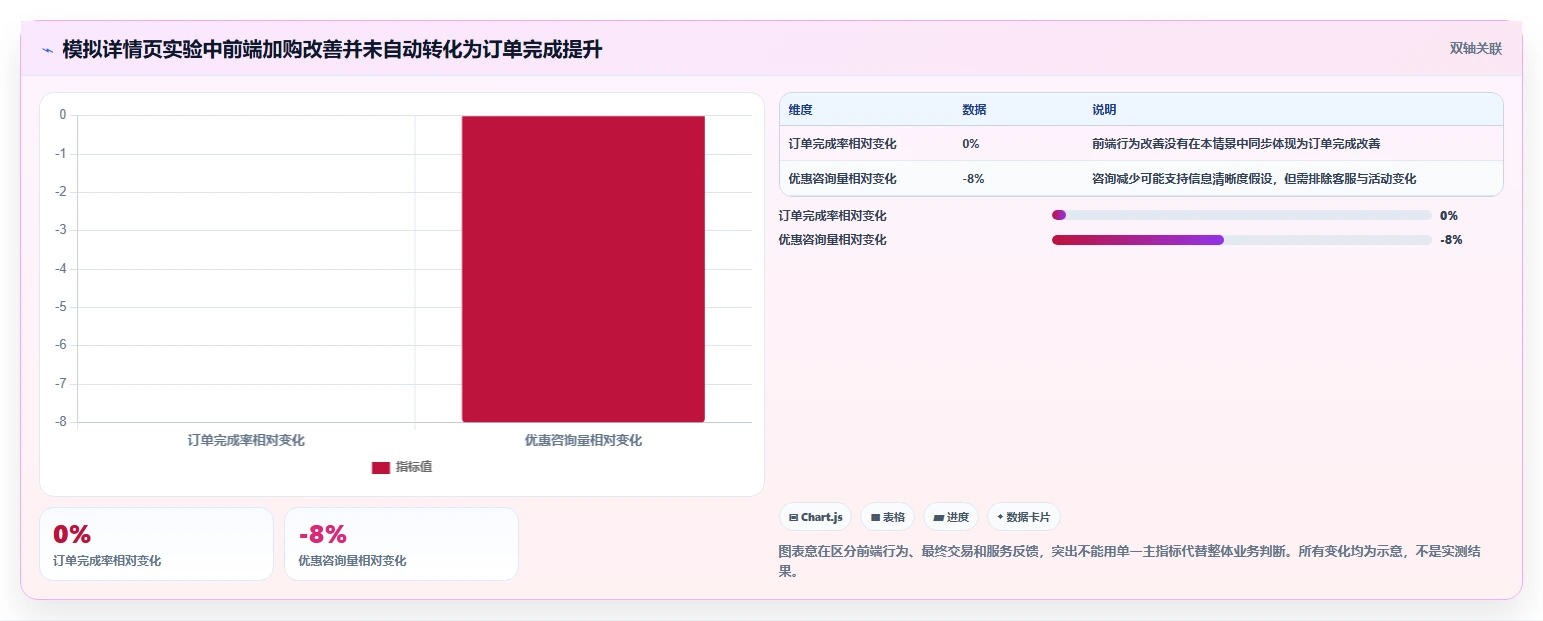
Task: Click the 0% value in the table
Action: pyautogui.click(x=971, y=144)
